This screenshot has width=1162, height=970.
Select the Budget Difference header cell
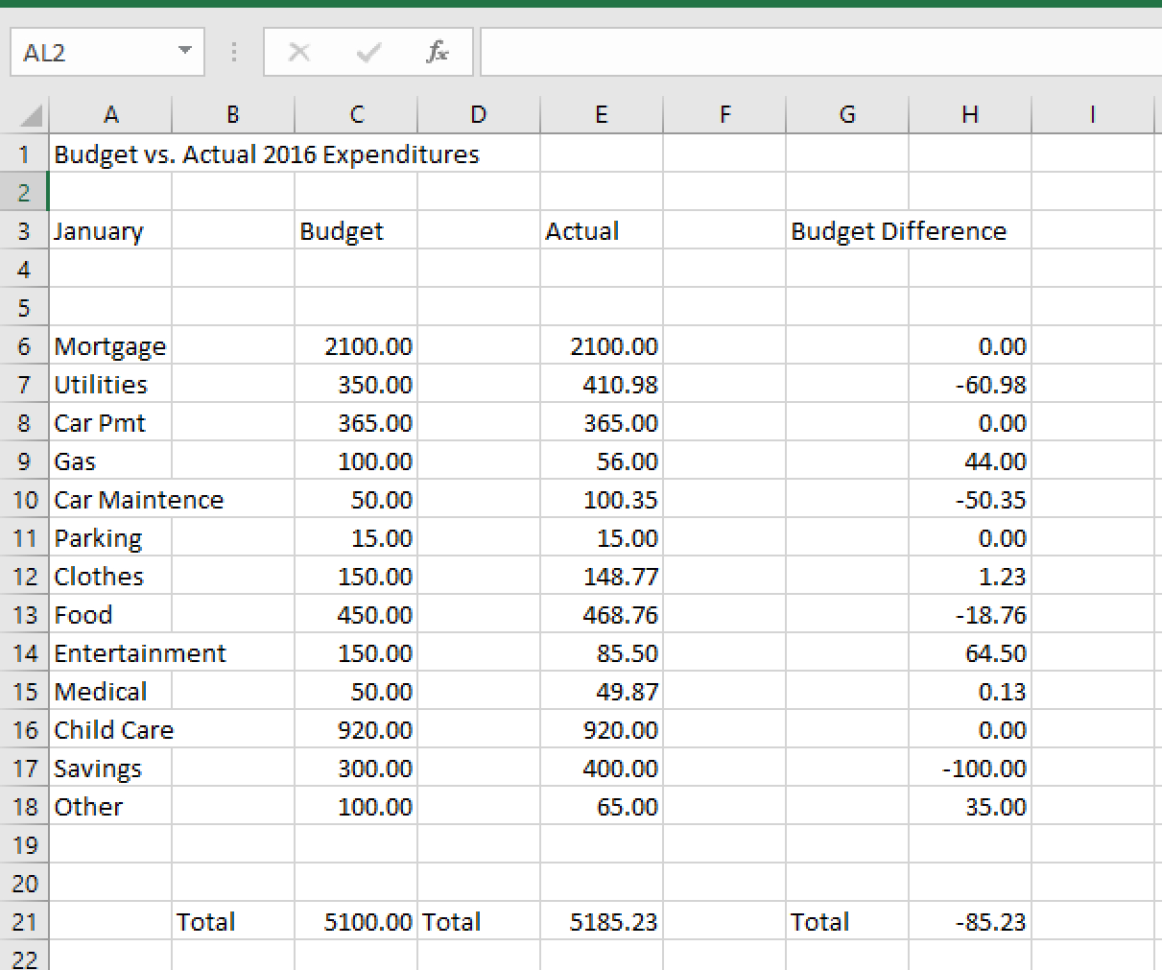[847, 231]
